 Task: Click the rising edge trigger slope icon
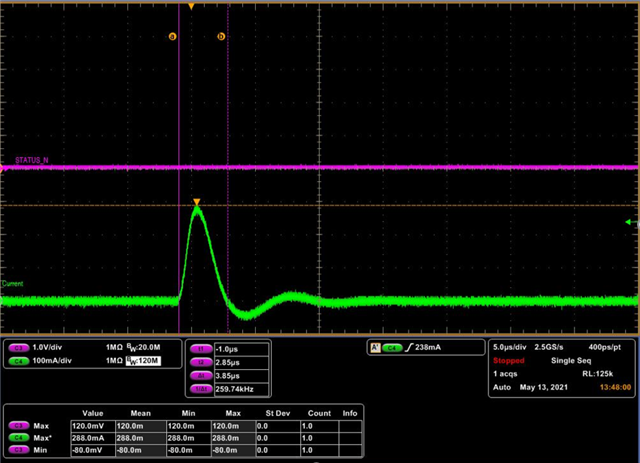pyautogui.click(x=409, y=348)
